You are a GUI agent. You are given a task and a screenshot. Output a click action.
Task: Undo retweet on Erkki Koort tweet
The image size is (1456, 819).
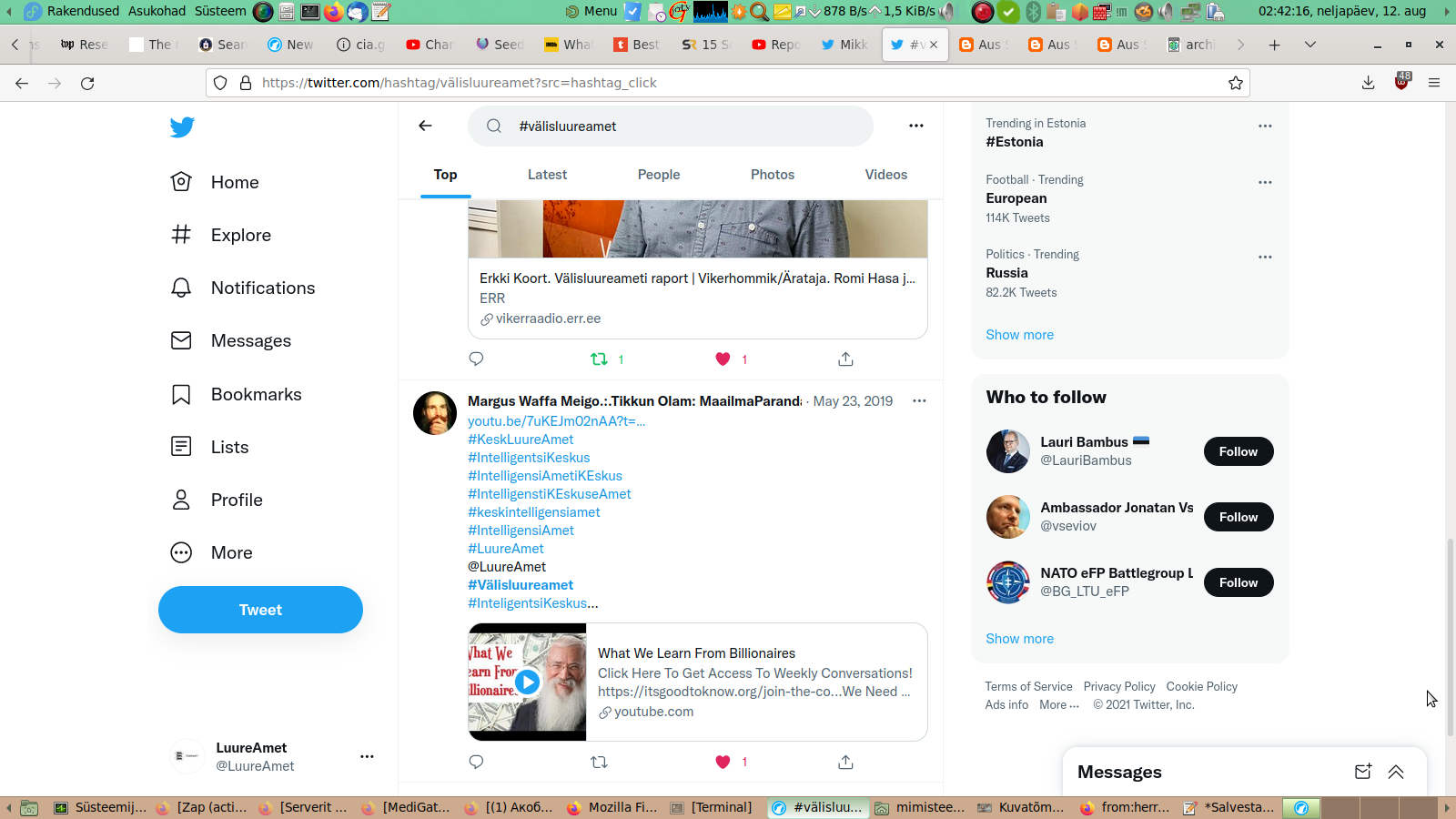click(599, 359)
